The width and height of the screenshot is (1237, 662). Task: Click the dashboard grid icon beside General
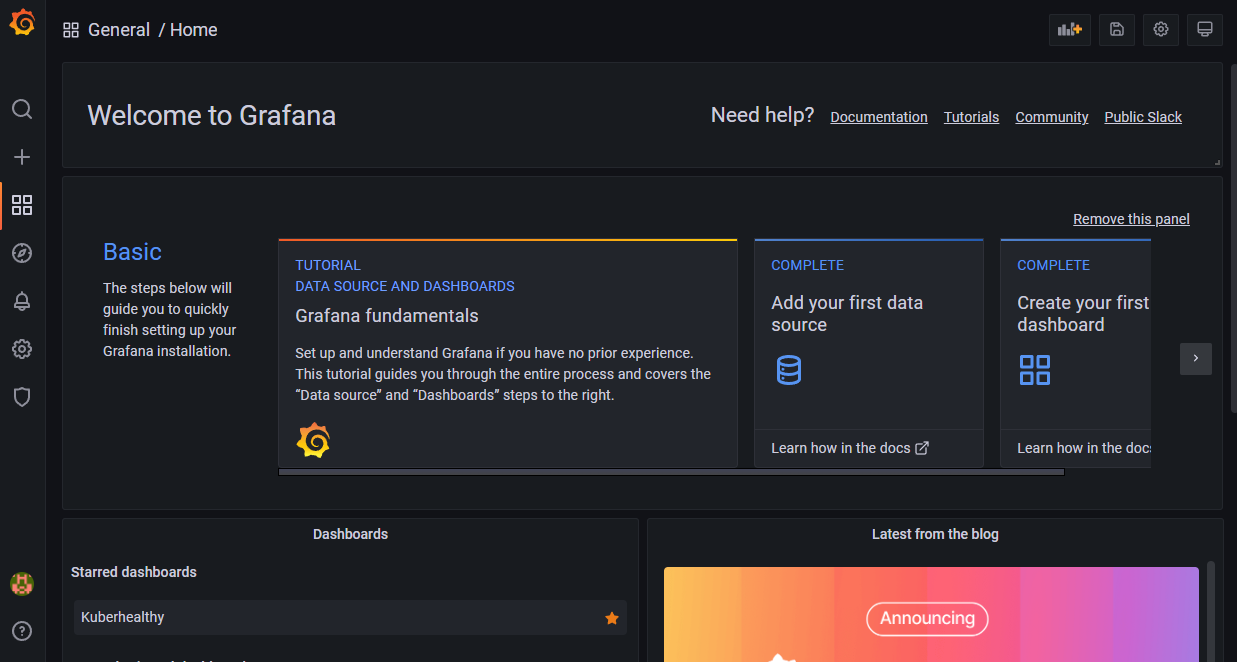(71, 30)
